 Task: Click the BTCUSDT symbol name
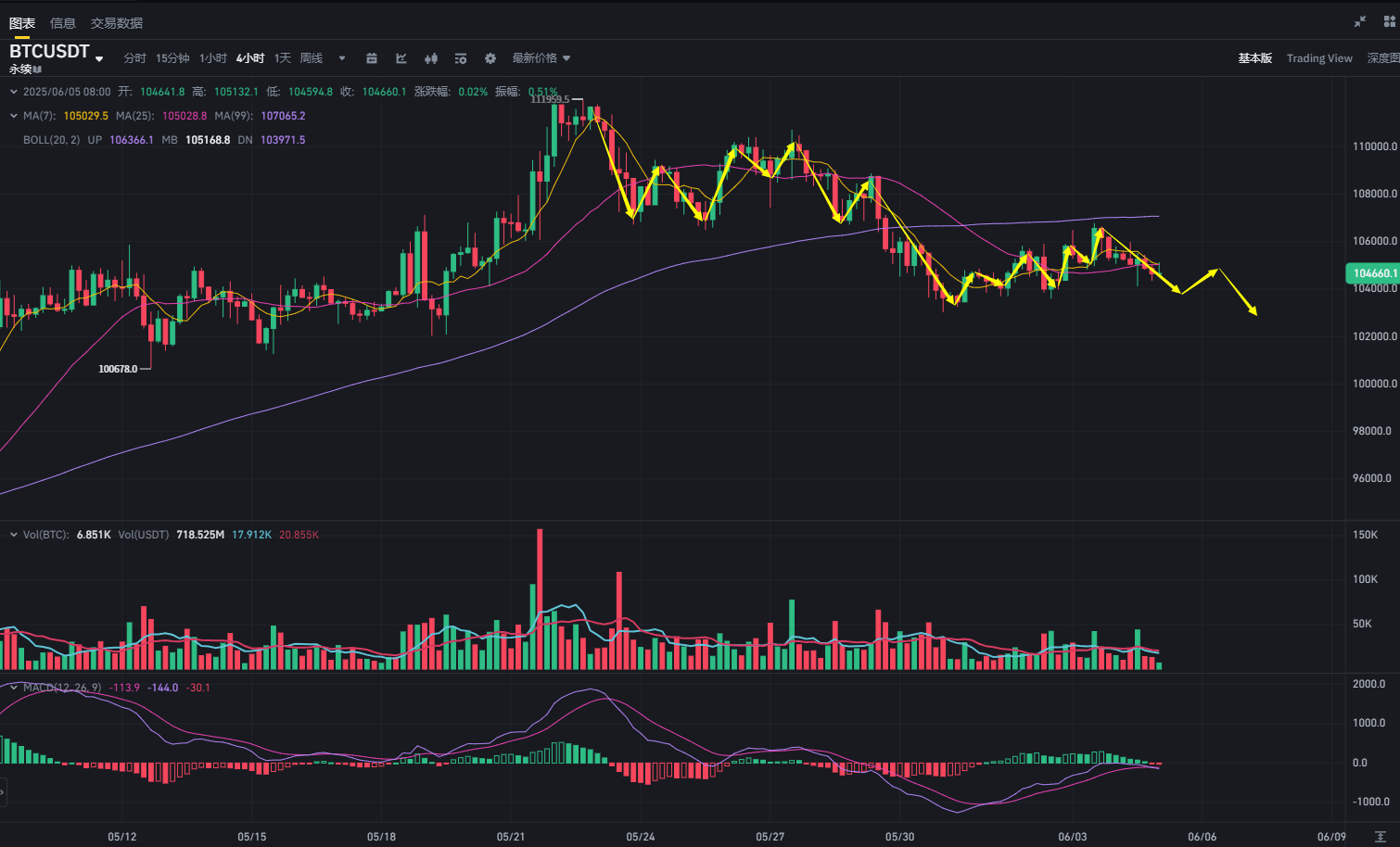[x=49, y=51]
